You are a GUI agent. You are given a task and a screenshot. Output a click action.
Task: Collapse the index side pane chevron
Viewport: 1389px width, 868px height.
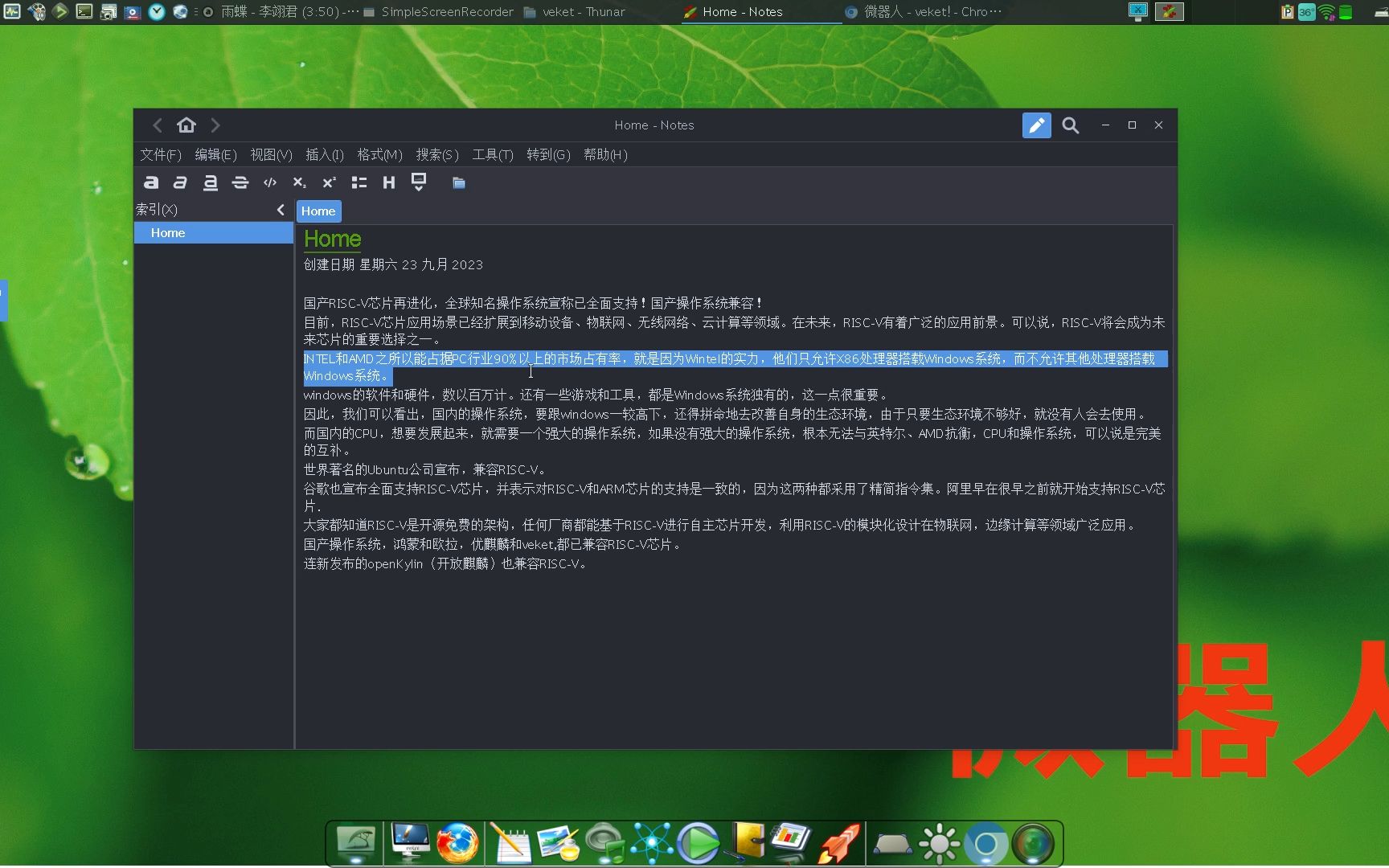click(281, 210)
